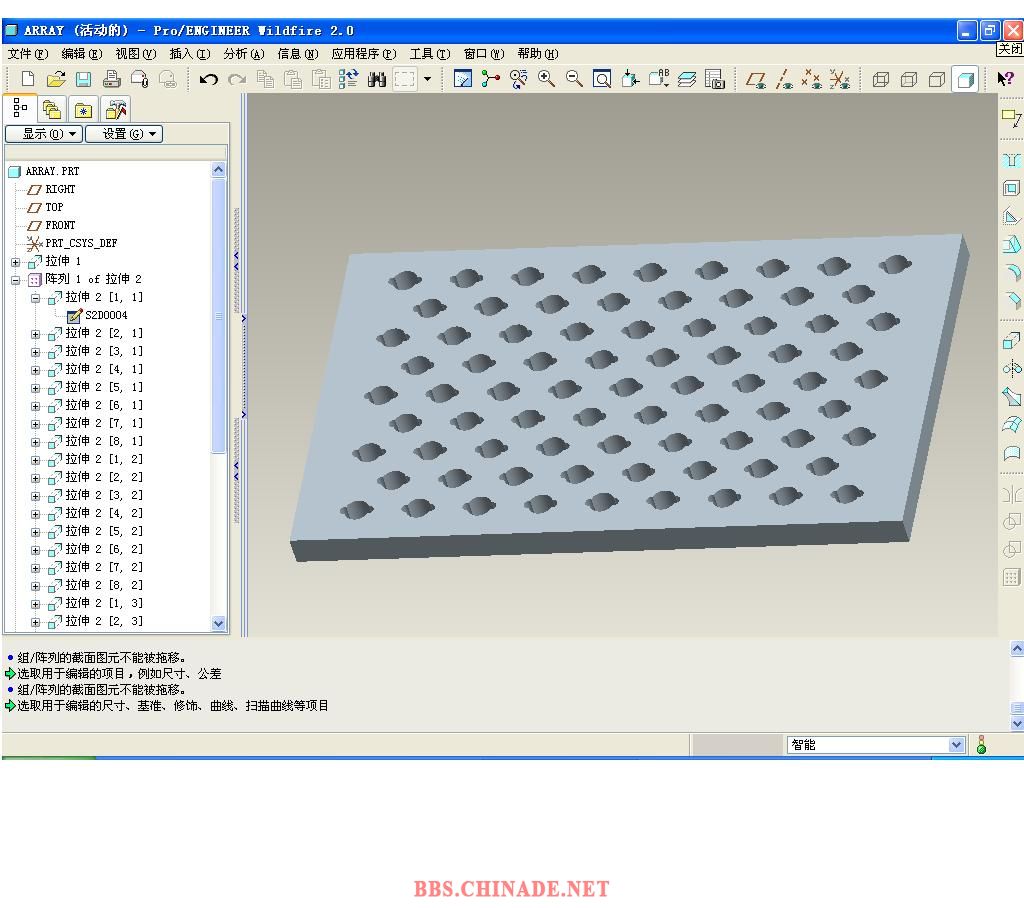The height and width of the screenshot is (908, 1024).
Task: Click message area scroll up arrow
Action: pyautogui.click(x=1017, y=648)
